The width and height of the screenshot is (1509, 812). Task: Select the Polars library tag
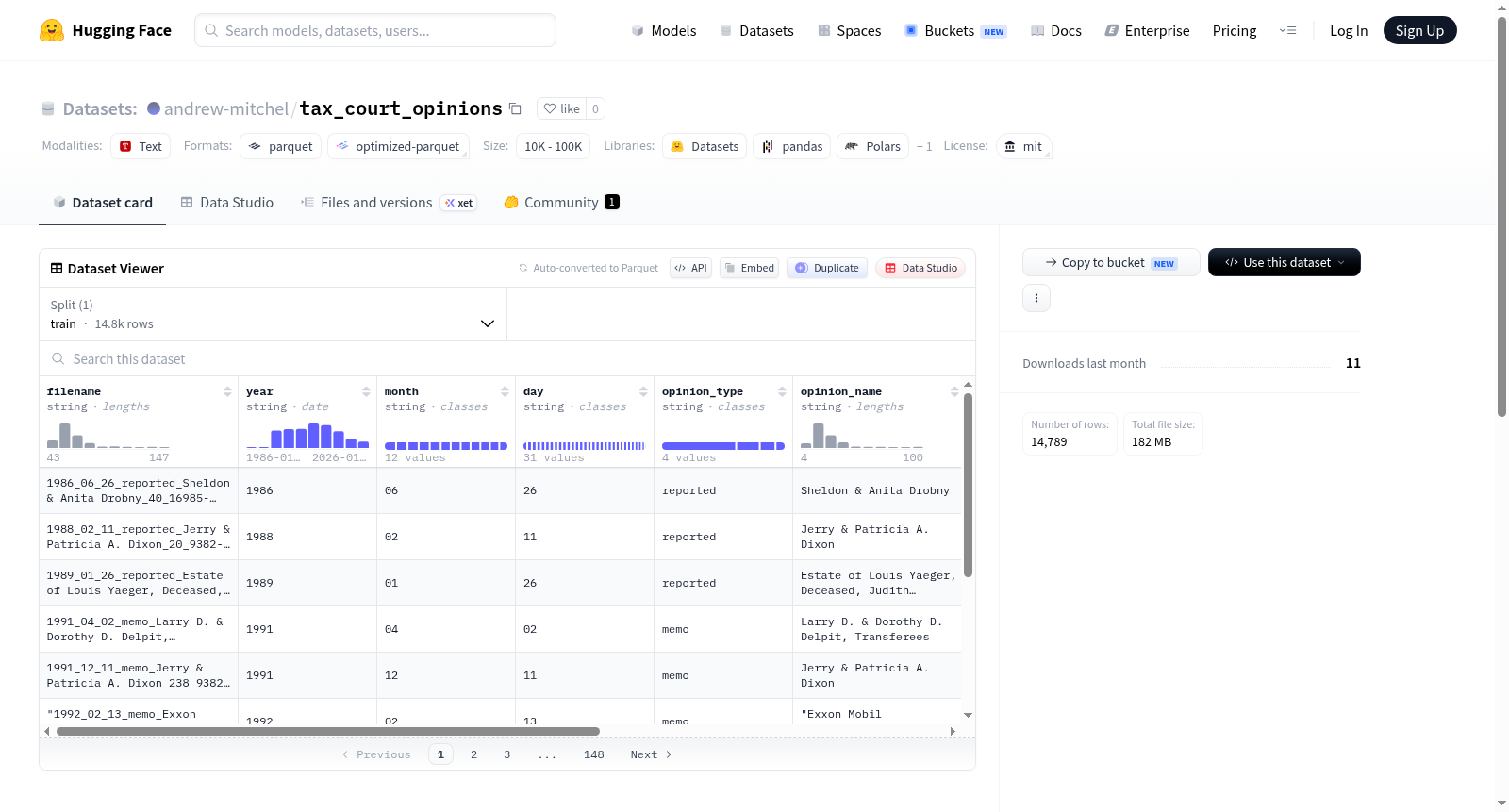coord(873,146)
